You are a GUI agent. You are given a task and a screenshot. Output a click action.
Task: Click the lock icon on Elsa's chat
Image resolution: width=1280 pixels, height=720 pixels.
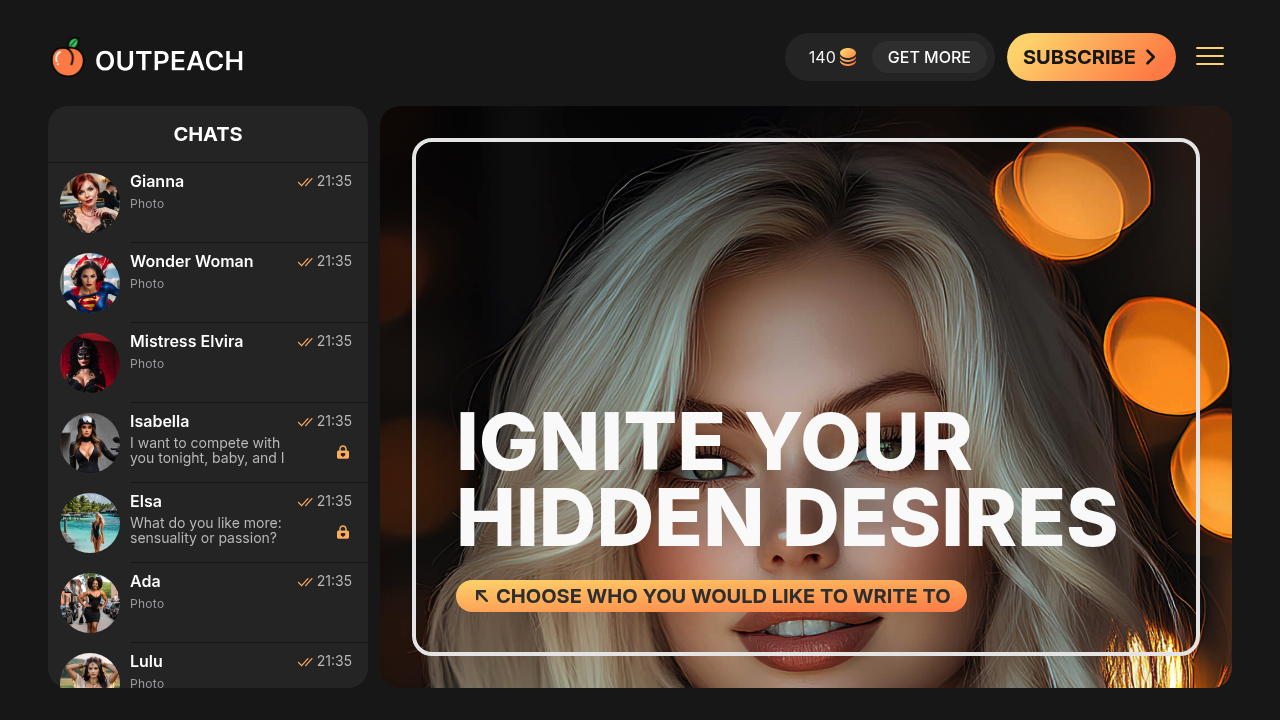pos(343,532)
